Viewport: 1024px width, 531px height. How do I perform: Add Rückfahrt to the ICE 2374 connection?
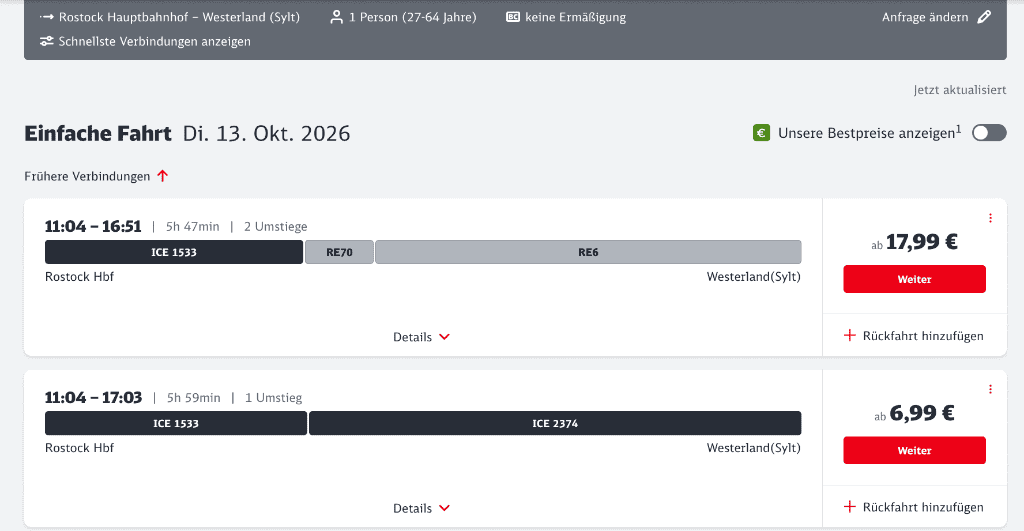[914, 507]
